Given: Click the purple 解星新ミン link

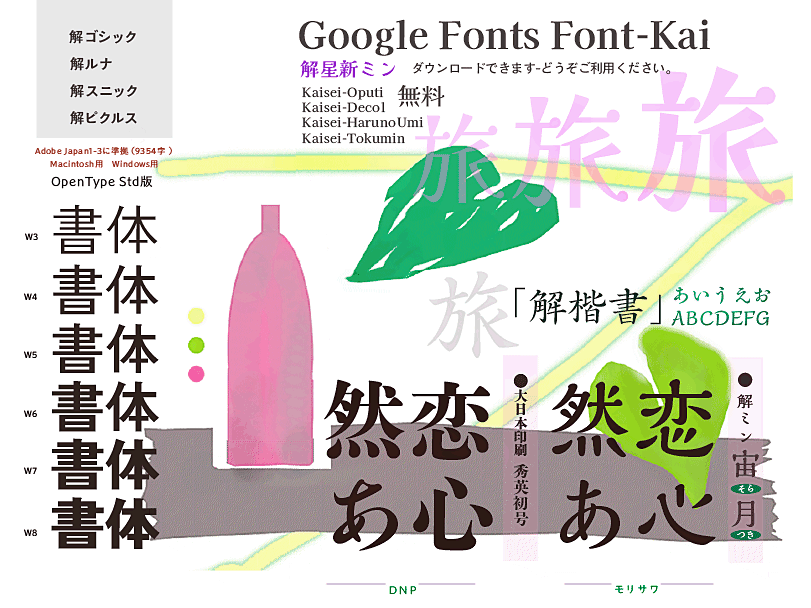Looking at the screenshot, I should pos(348,69).
